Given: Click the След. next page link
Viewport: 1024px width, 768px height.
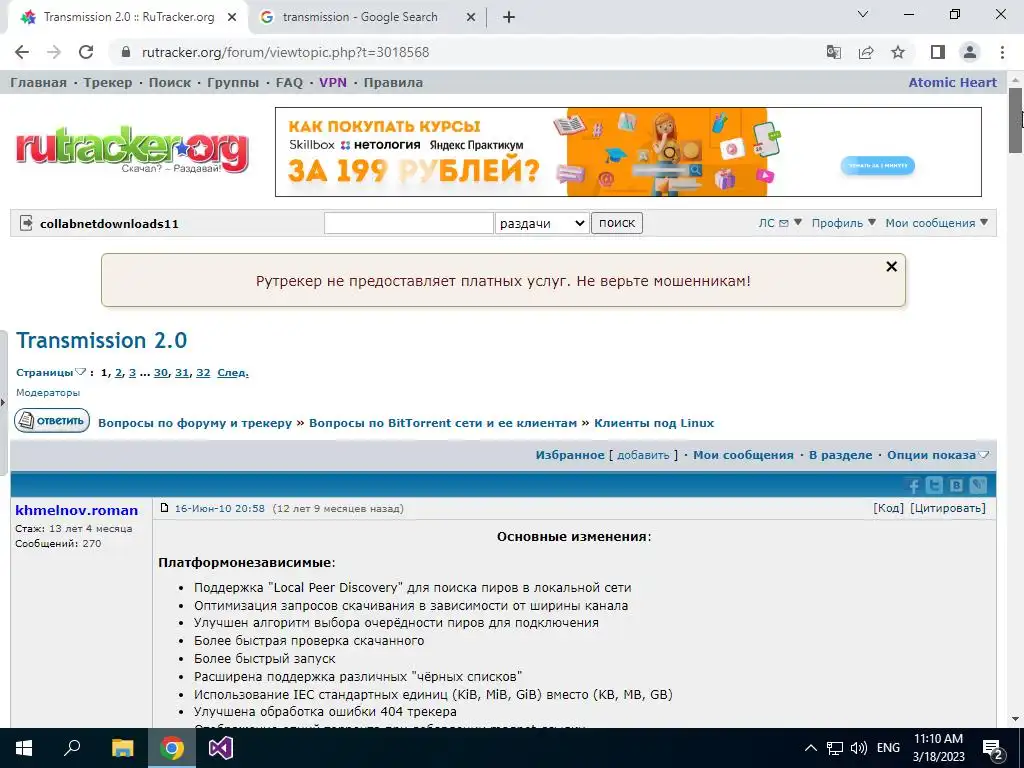Looking at the screenshot, I should (233, 373).
